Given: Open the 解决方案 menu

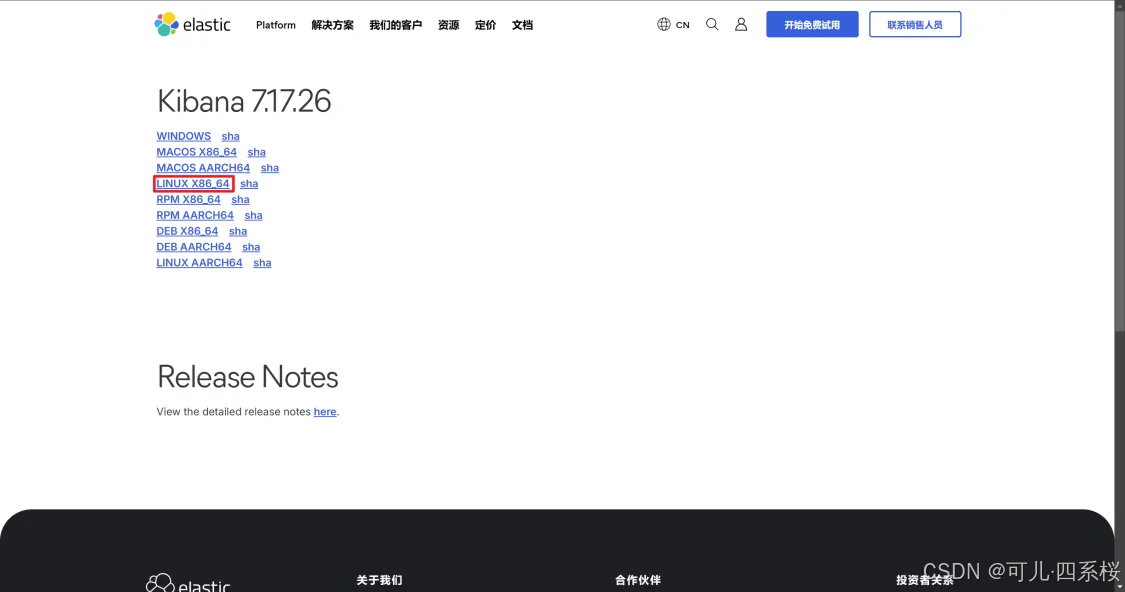Looking at the screenshot, I should (332, 25).
